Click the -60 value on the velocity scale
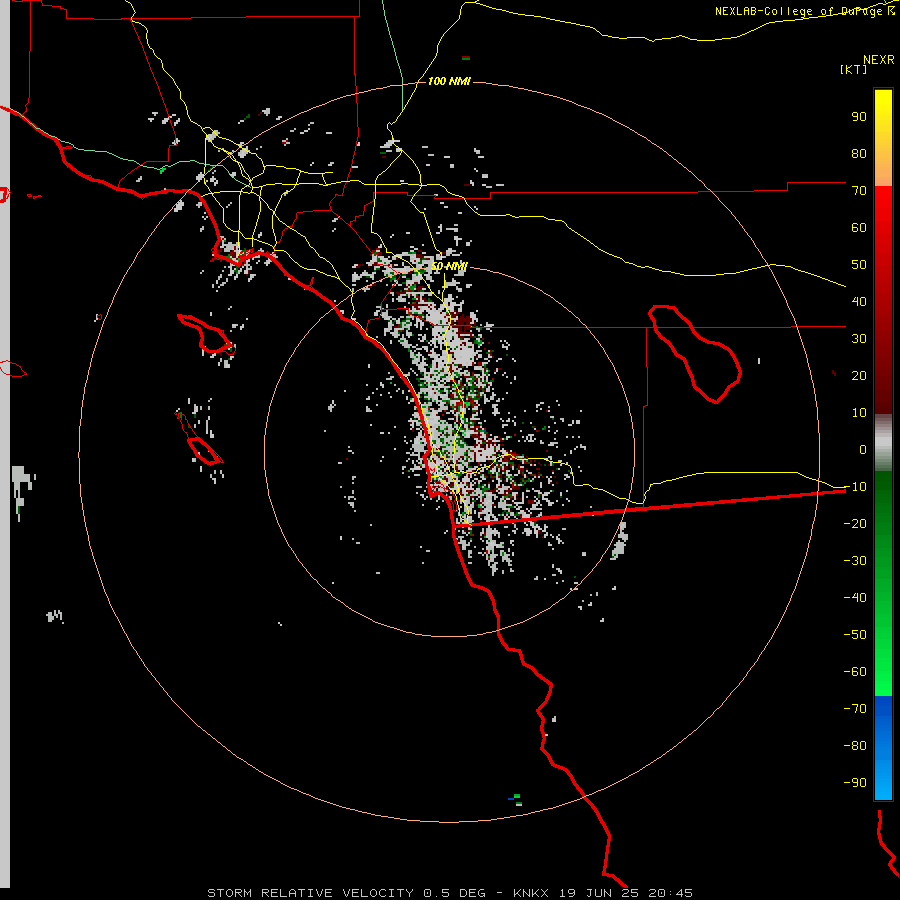Screen dimensions: 900x900 [x=855, y=672]
